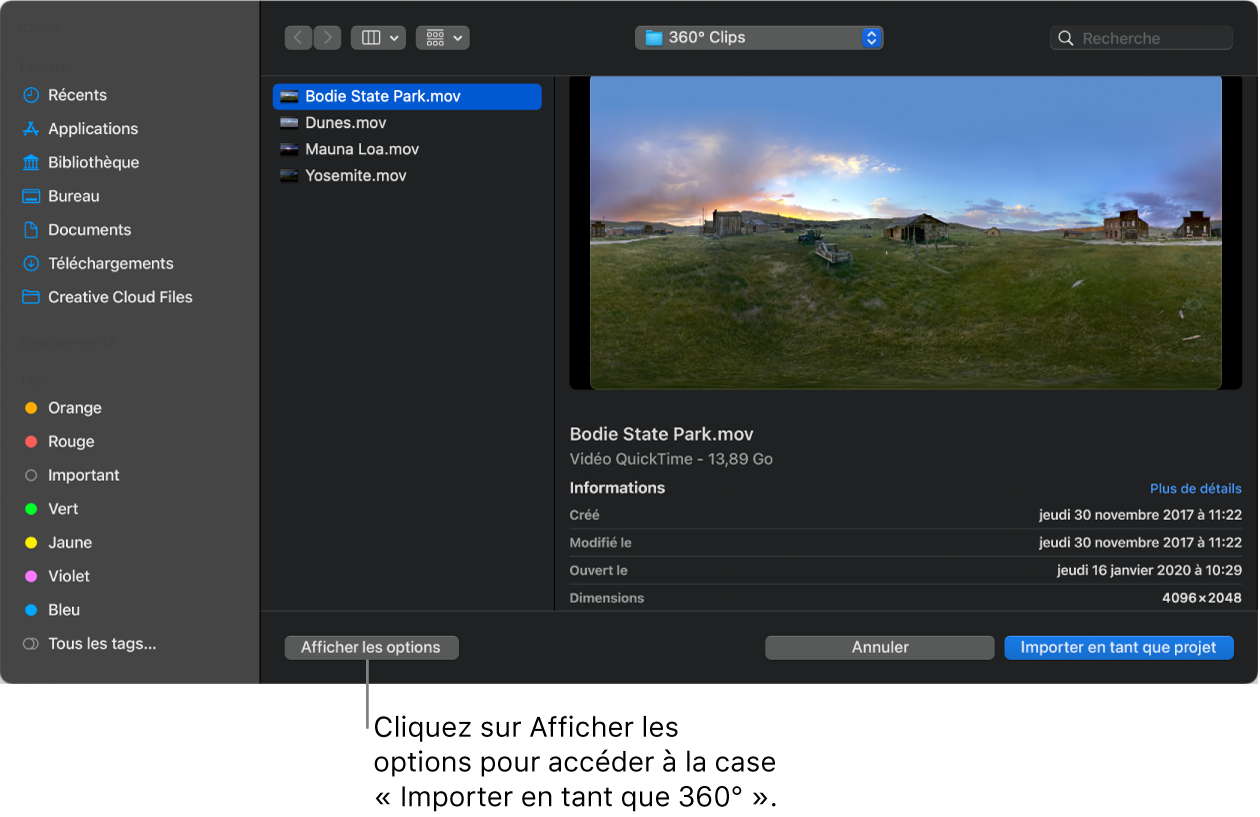Select the Bodie State Park.mov file icon
Screen dimensions: 1260x817
(289, 96)
